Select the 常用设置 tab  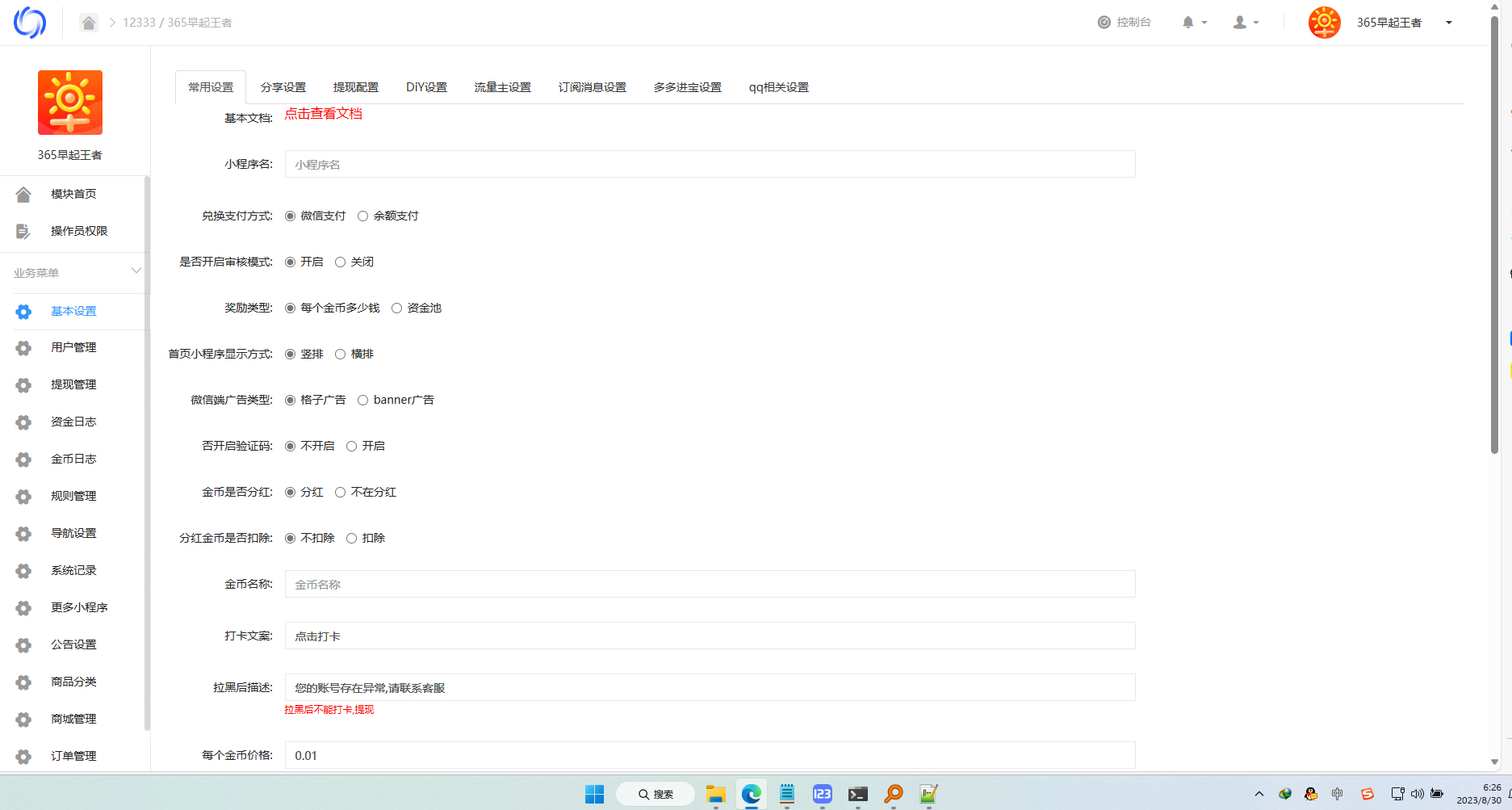tap(211, 87)
